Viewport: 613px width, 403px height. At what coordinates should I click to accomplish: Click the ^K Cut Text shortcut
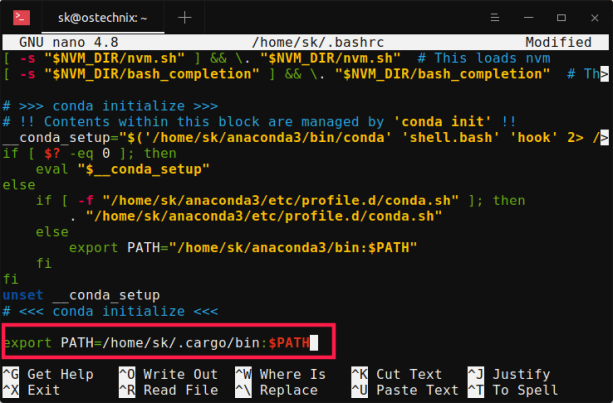(396, 374)
